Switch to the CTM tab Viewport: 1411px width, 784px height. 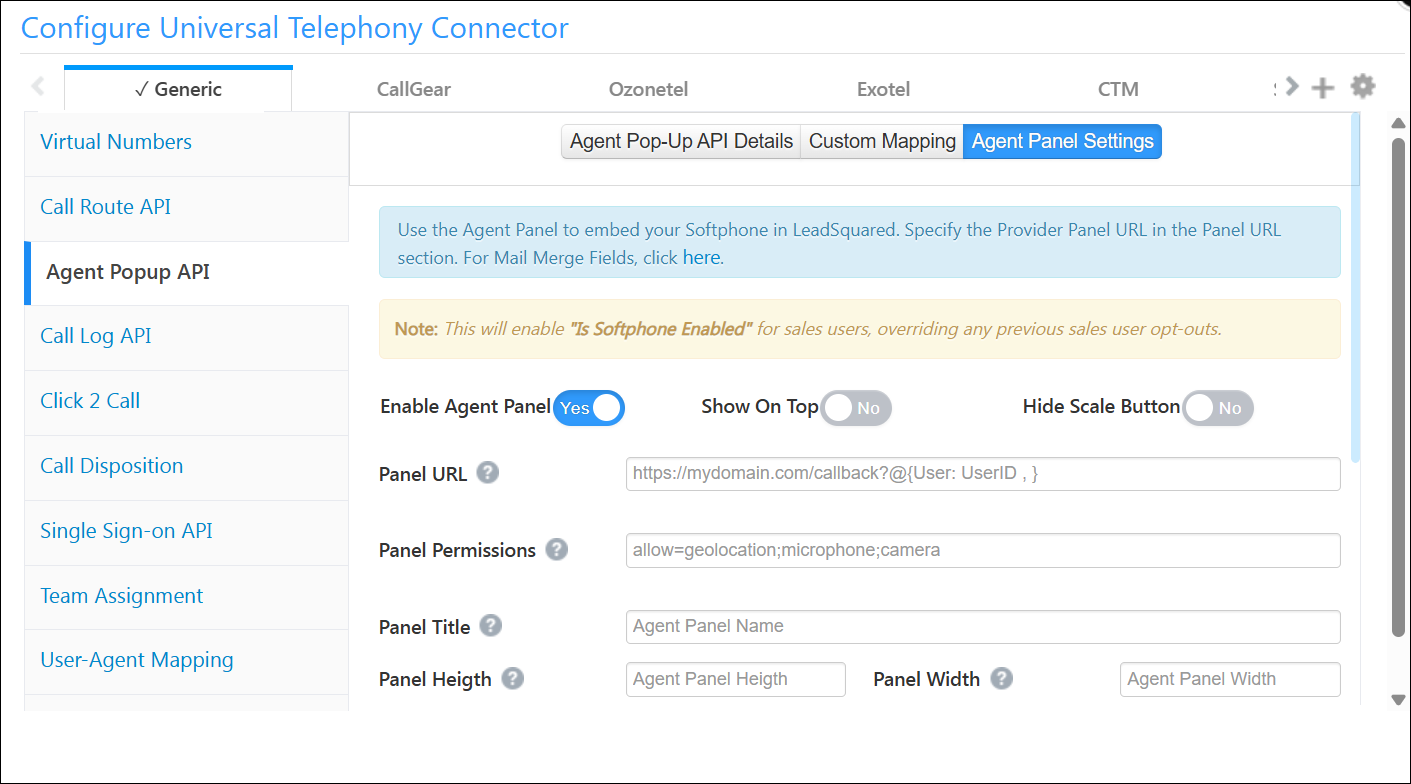[x=1118, y=89]
